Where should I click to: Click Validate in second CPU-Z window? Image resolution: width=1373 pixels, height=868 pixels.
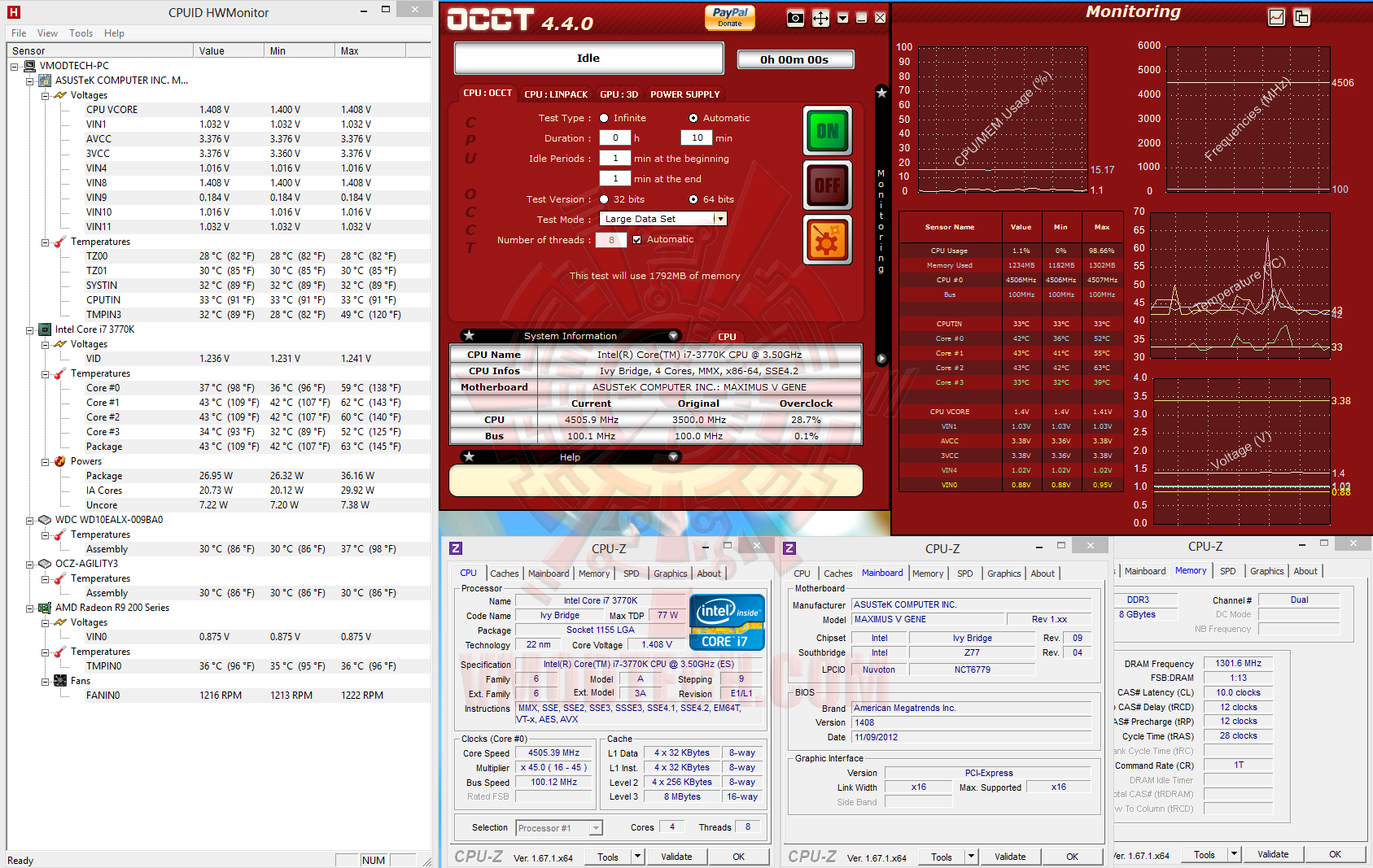click(x=1010, y=857)
